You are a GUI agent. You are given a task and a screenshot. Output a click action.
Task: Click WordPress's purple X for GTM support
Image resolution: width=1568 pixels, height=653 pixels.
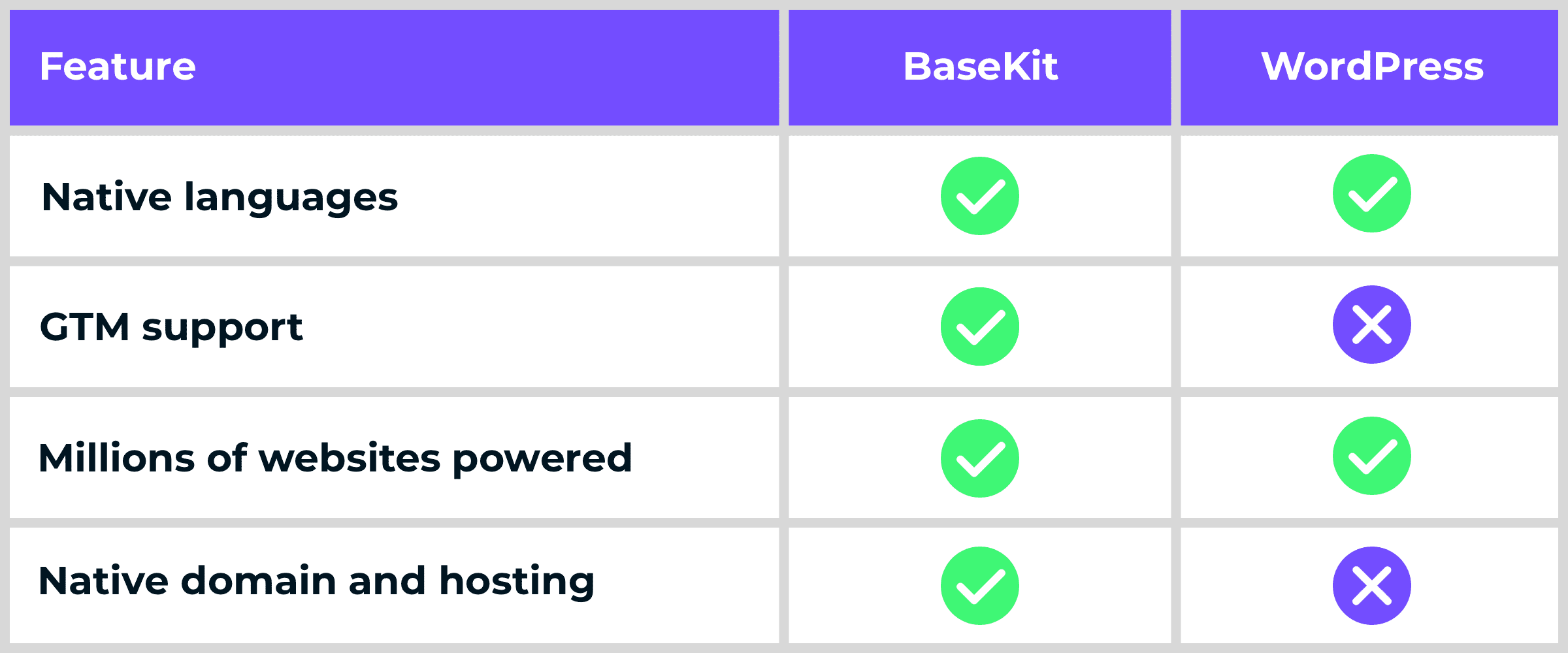click(1371, 325)
